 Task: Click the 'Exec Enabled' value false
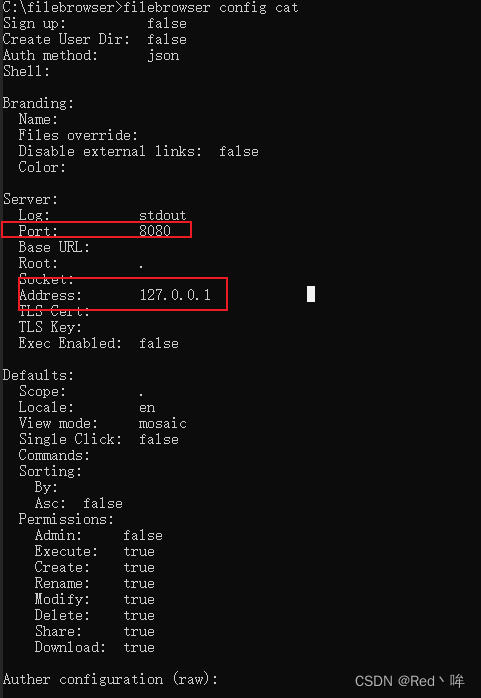159,343
